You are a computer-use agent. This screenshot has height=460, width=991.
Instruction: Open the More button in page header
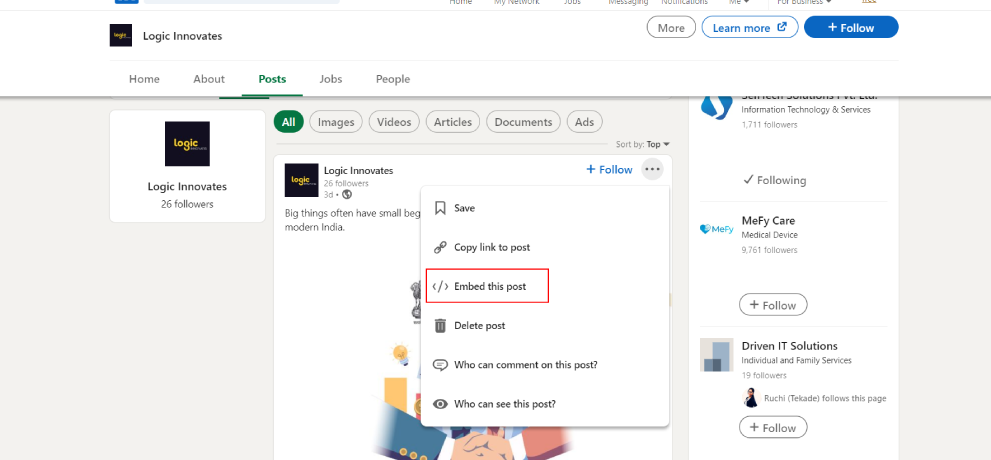(671, 28)
